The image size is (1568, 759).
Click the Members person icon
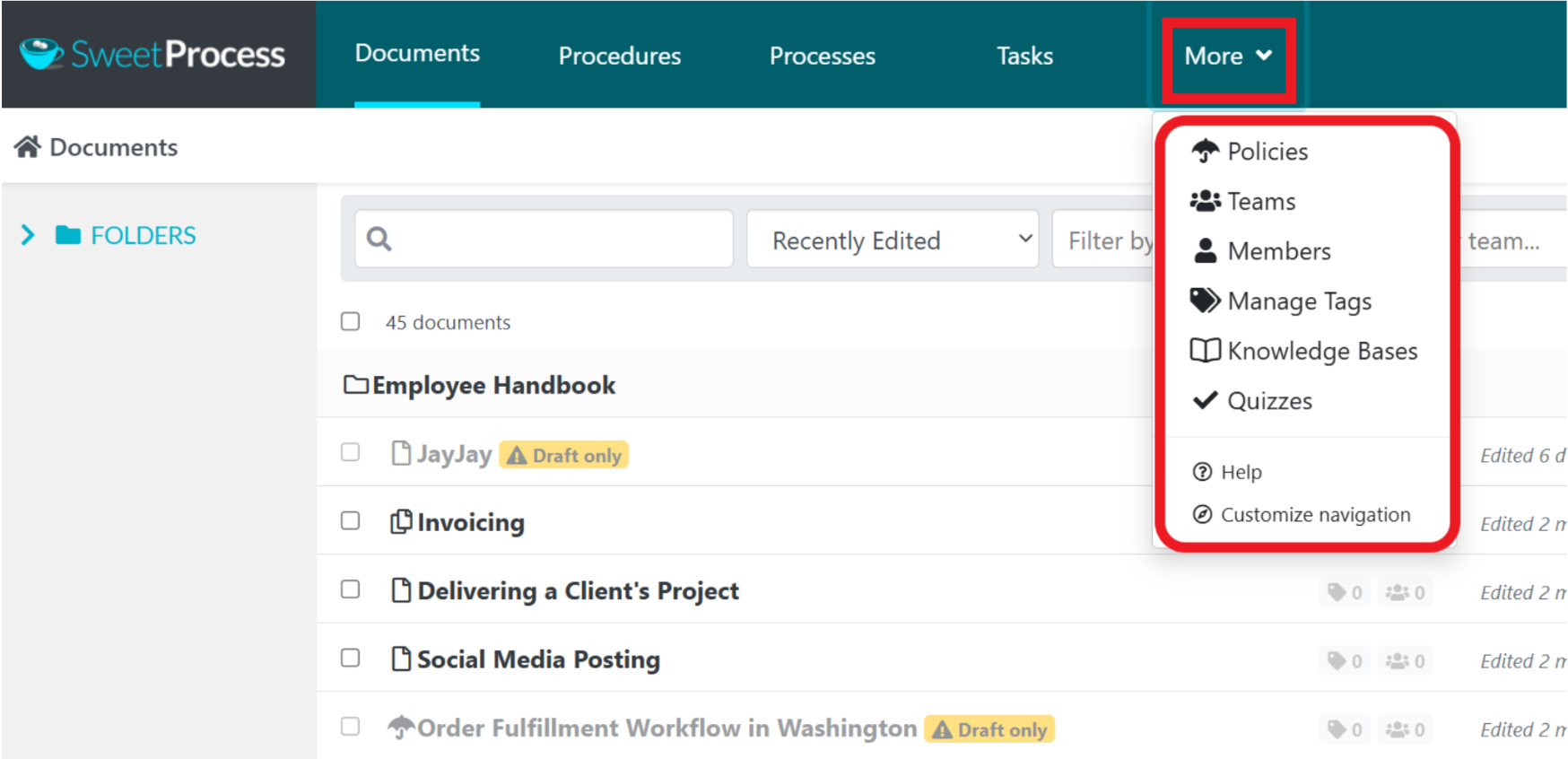click(1206, 250)
